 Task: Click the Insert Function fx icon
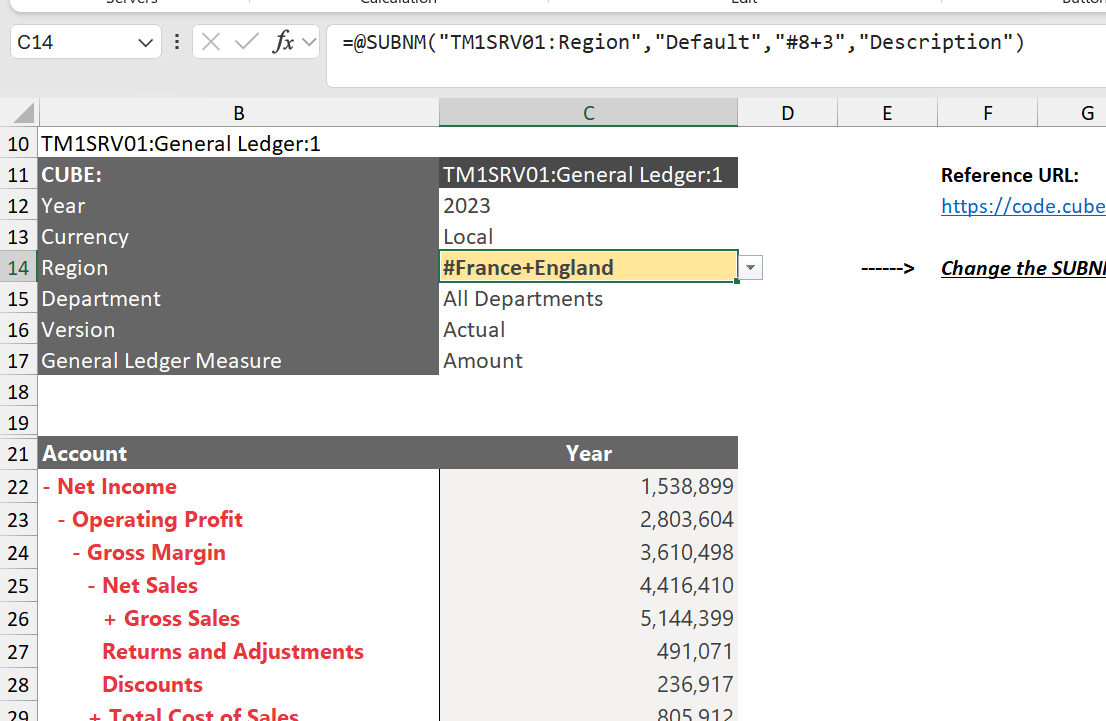283,42
